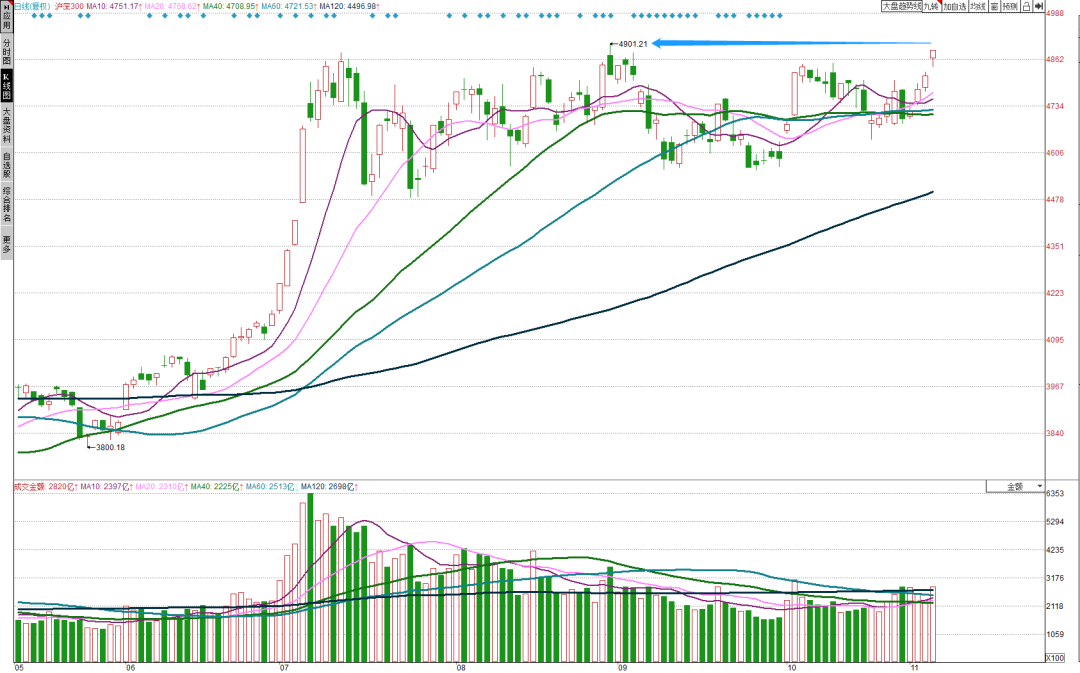Open the 金额 dropdown in volume panel
1080x673 pixels.
point(1015,486)
